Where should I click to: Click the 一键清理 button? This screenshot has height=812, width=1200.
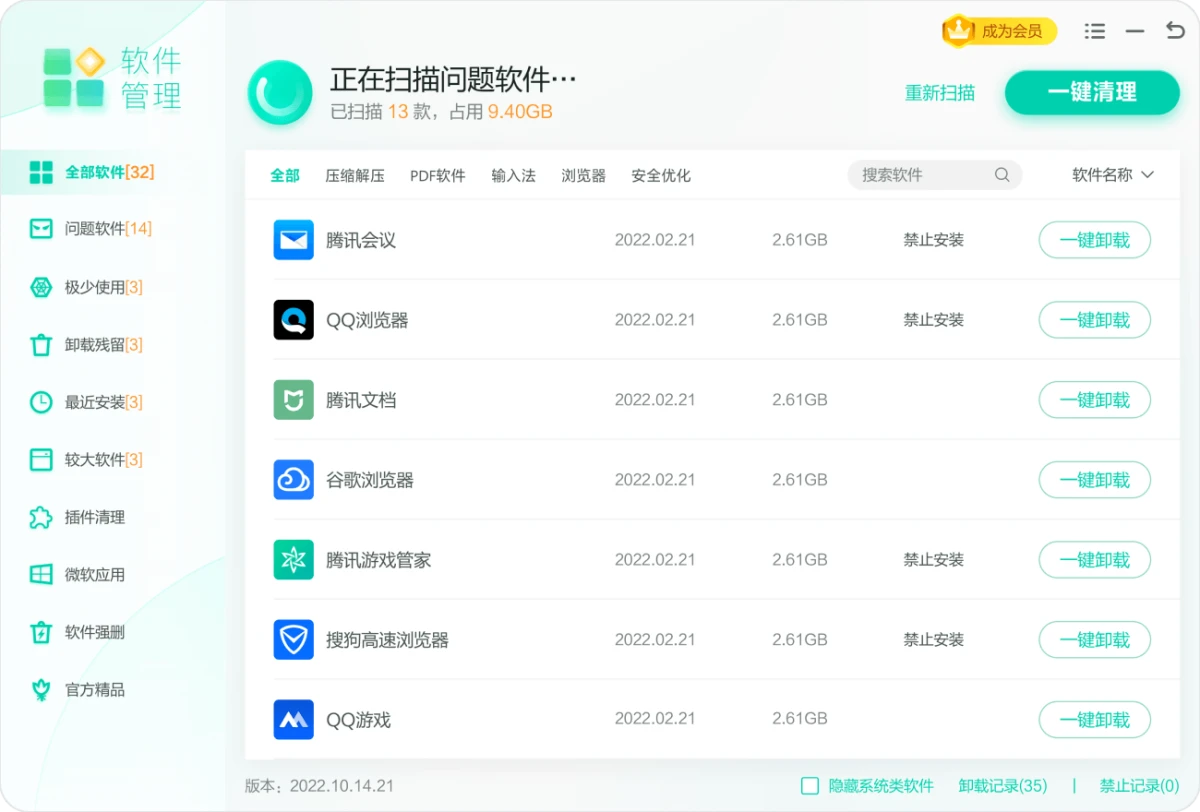[x=1092, y=92]
